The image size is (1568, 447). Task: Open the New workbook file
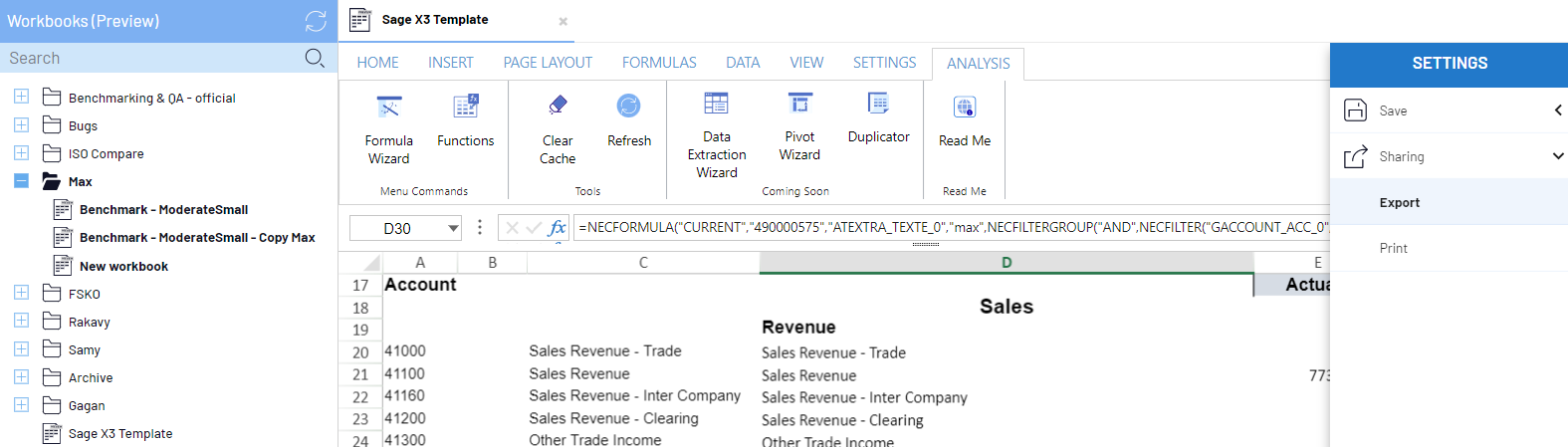pyautogui.click(x=123, y=266)
